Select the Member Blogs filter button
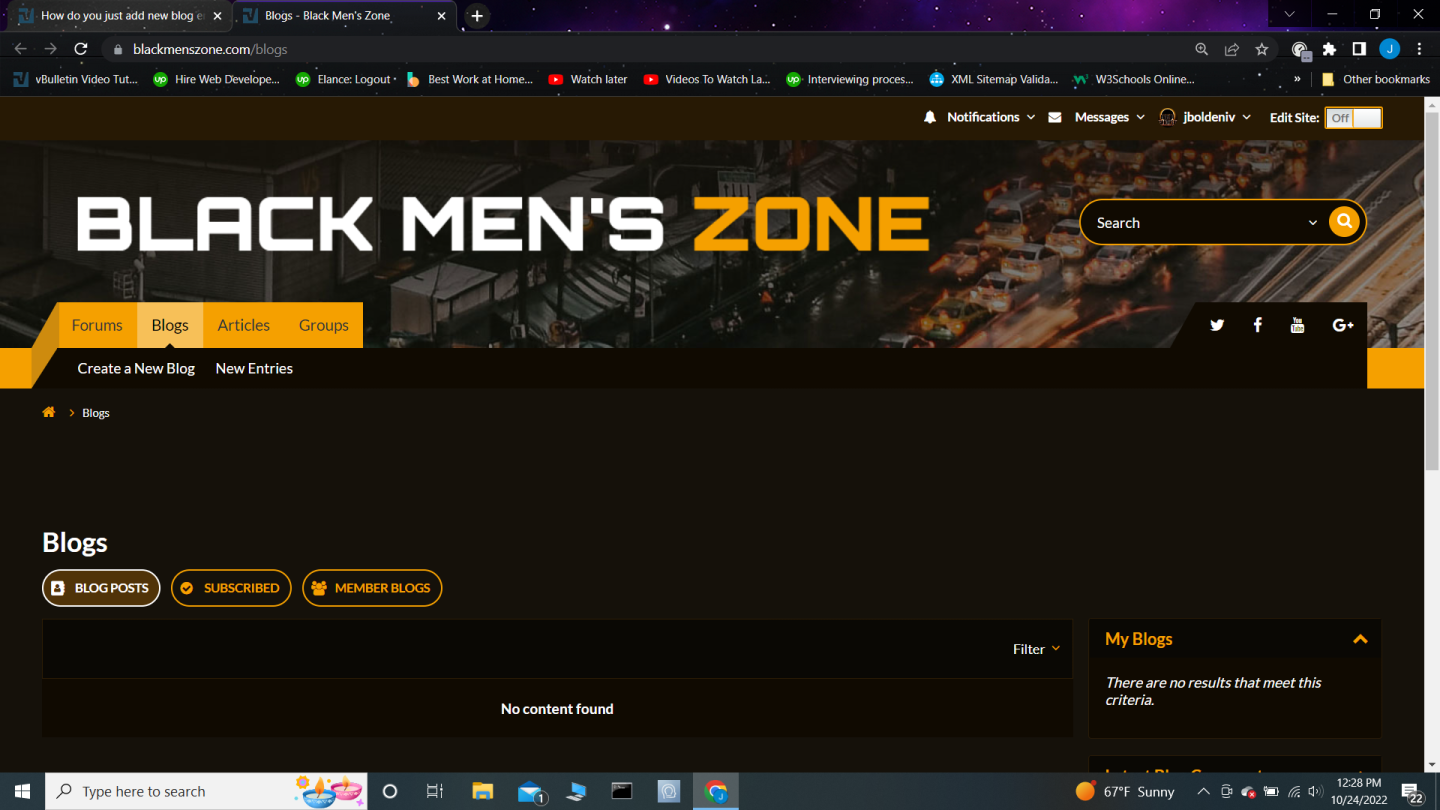 point(372,588)
